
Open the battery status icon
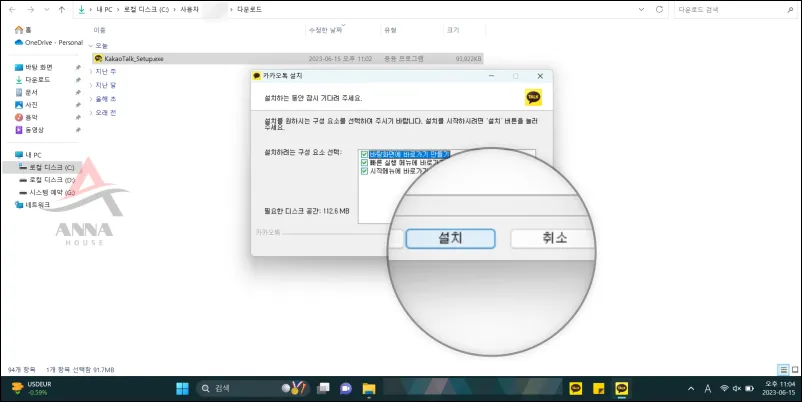(749, 389)
